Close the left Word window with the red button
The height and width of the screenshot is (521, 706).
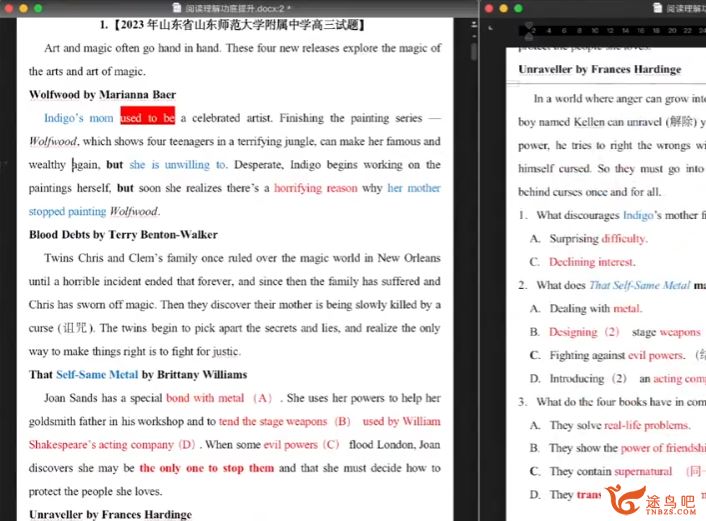coord(9,8)
